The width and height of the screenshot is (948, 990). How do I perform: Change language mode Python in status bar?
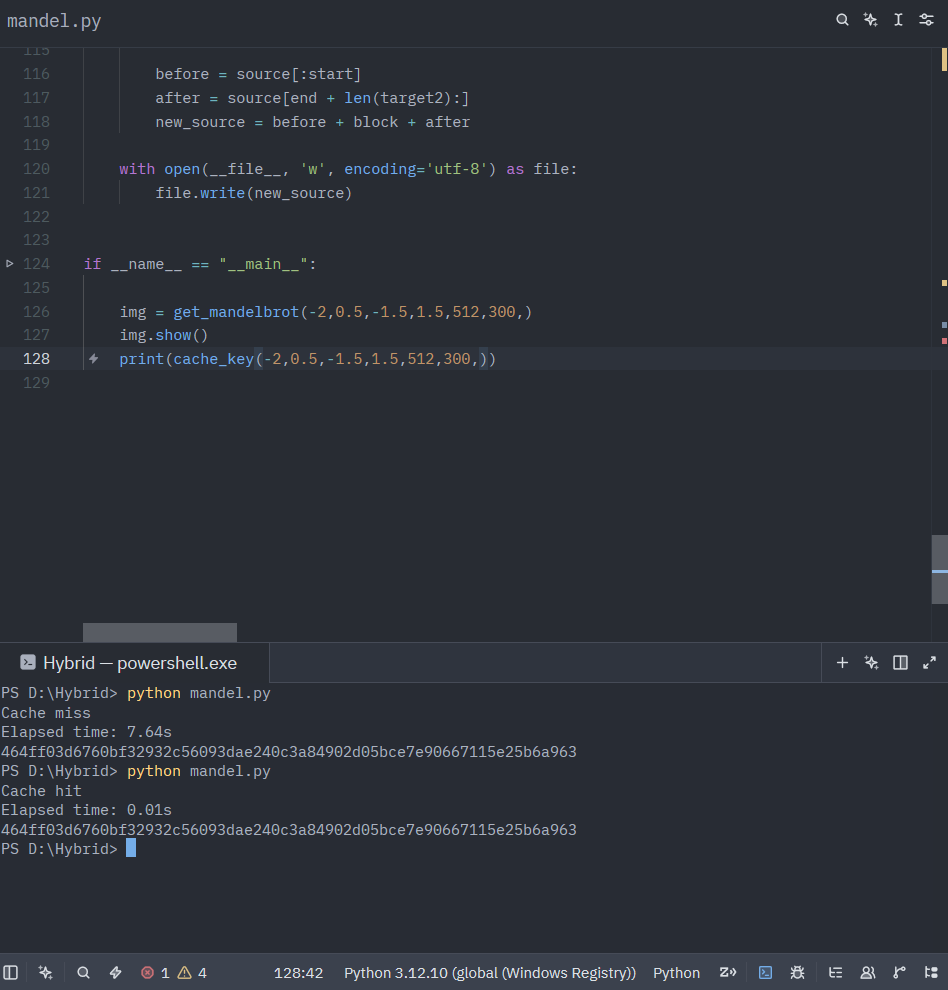pos(676,973)
